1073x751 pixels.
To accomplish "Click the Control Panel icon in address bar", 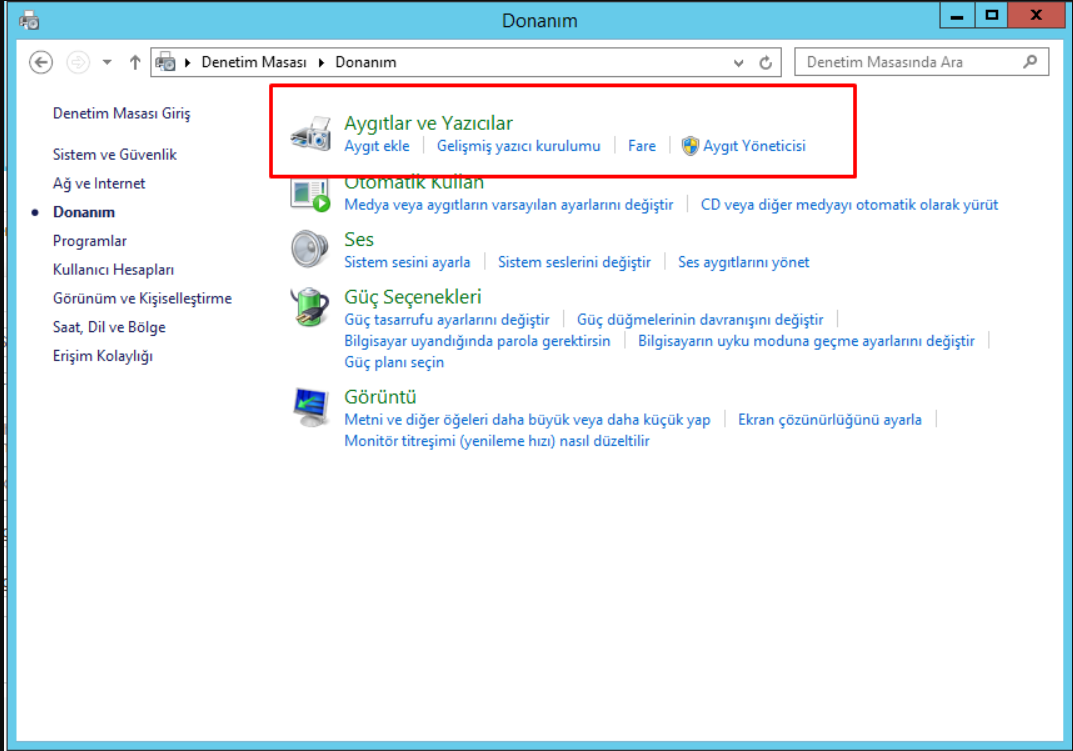I will tap(165, 62).
